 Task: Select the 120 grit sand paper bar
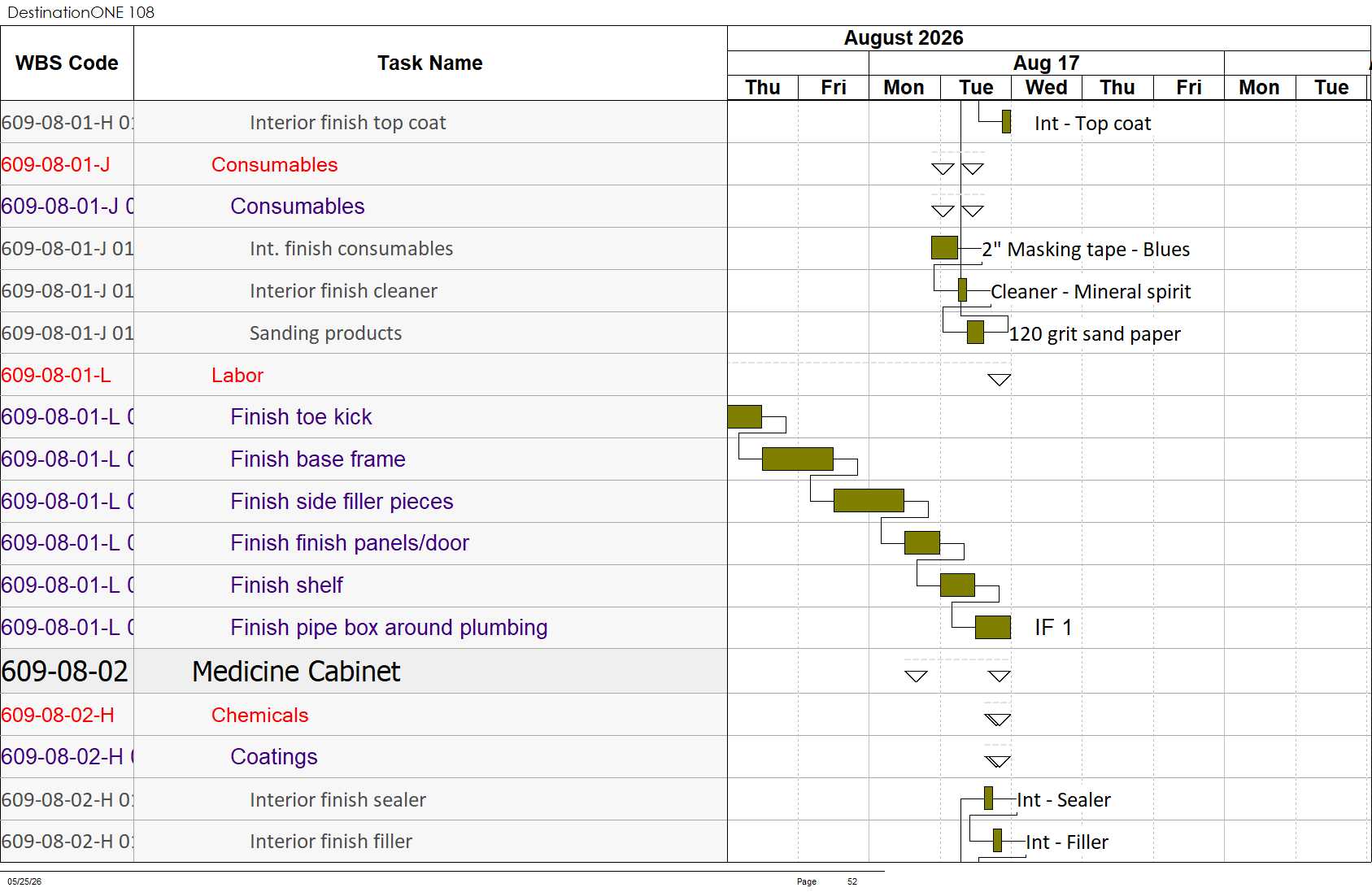975,332
